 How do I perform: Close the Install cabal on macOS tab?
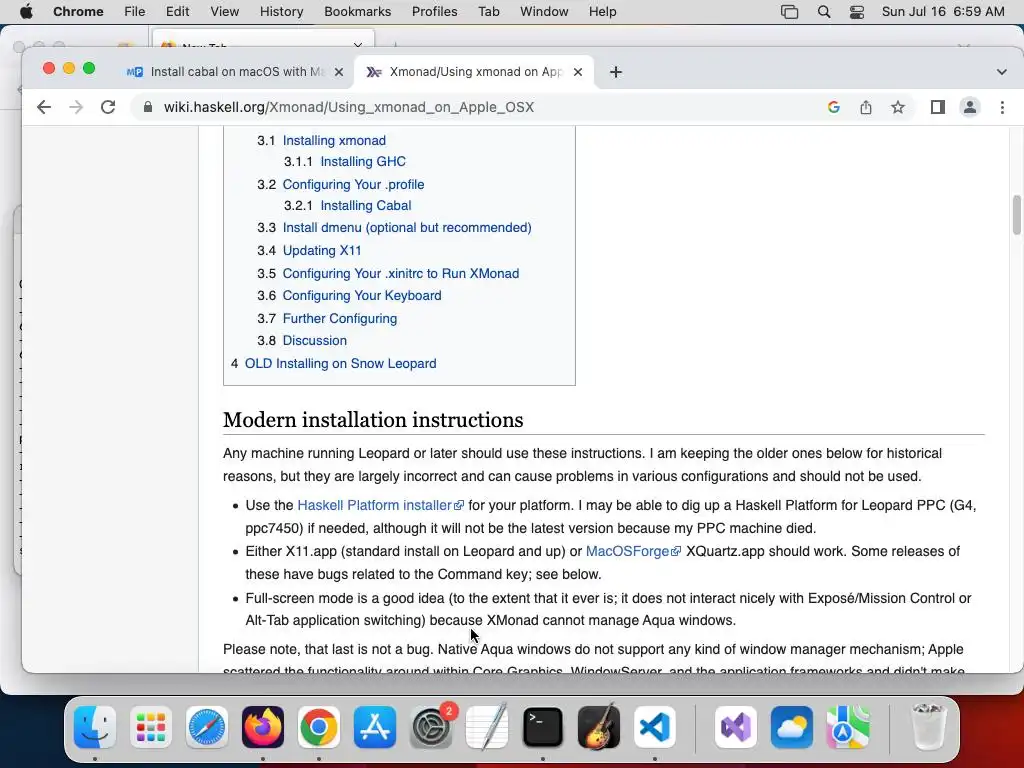[339, 72]
